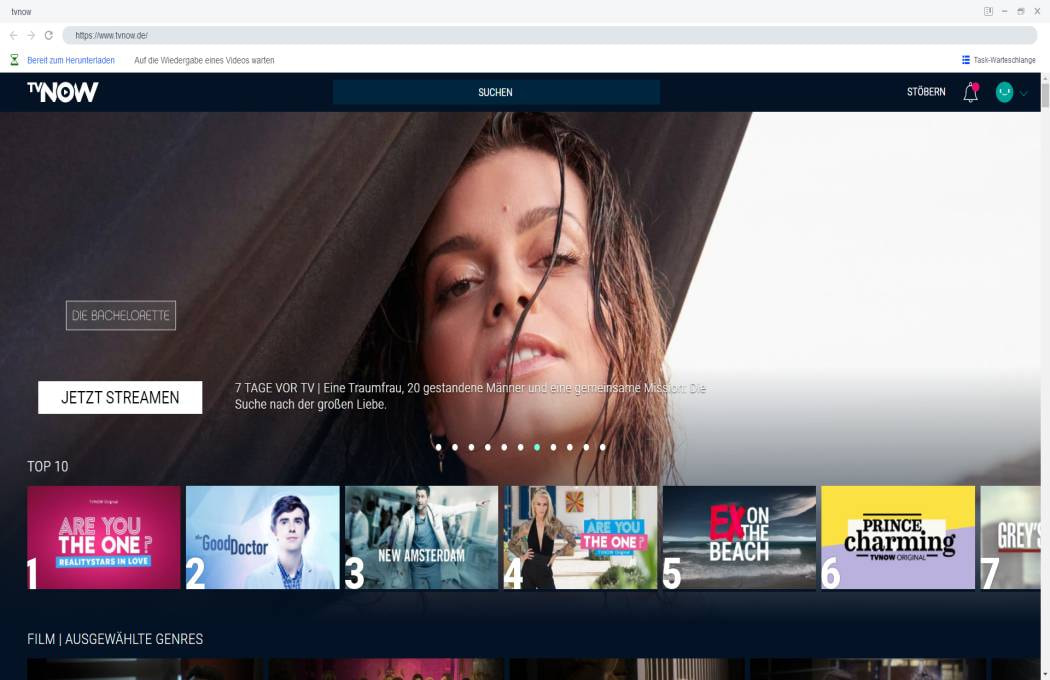Click the green hourglass download status icon

click(14, 60)
